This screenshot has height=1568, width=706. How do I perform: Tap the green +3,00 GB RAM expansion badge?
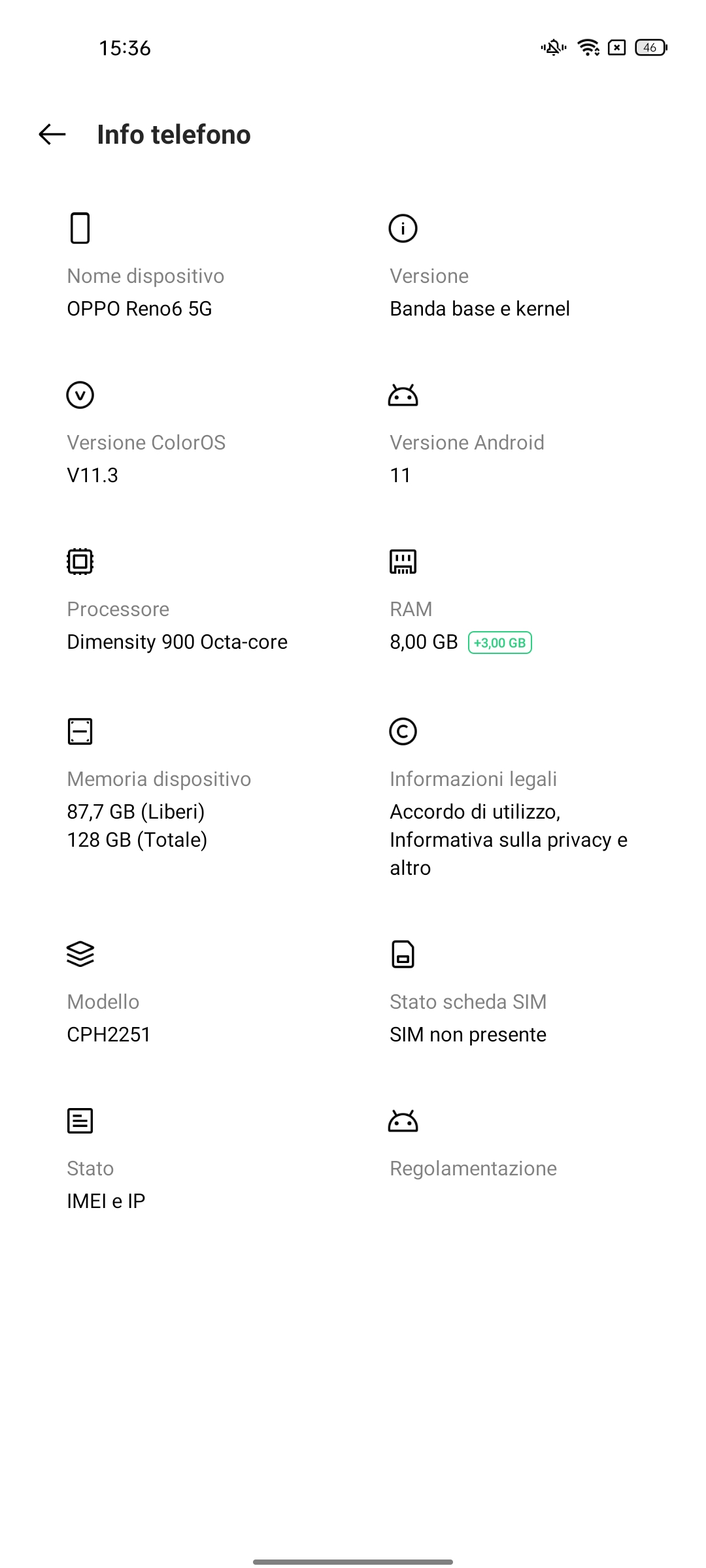(x=500, y=643)
